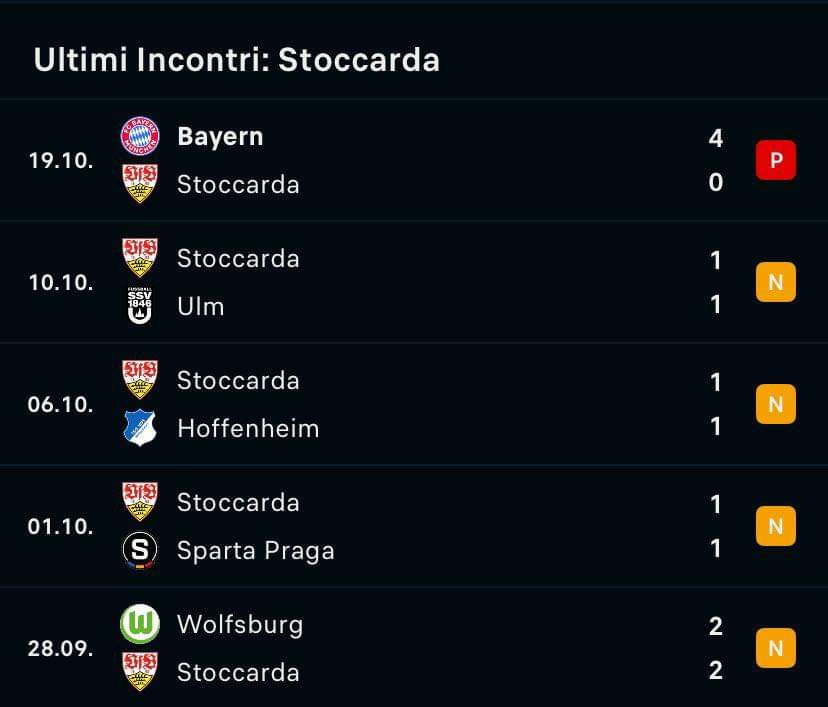The height and width of the screenshot is (707, 828).
Task: Open the Wolfsburg team name
Action: pyautogui.click(x=240, y=625)
